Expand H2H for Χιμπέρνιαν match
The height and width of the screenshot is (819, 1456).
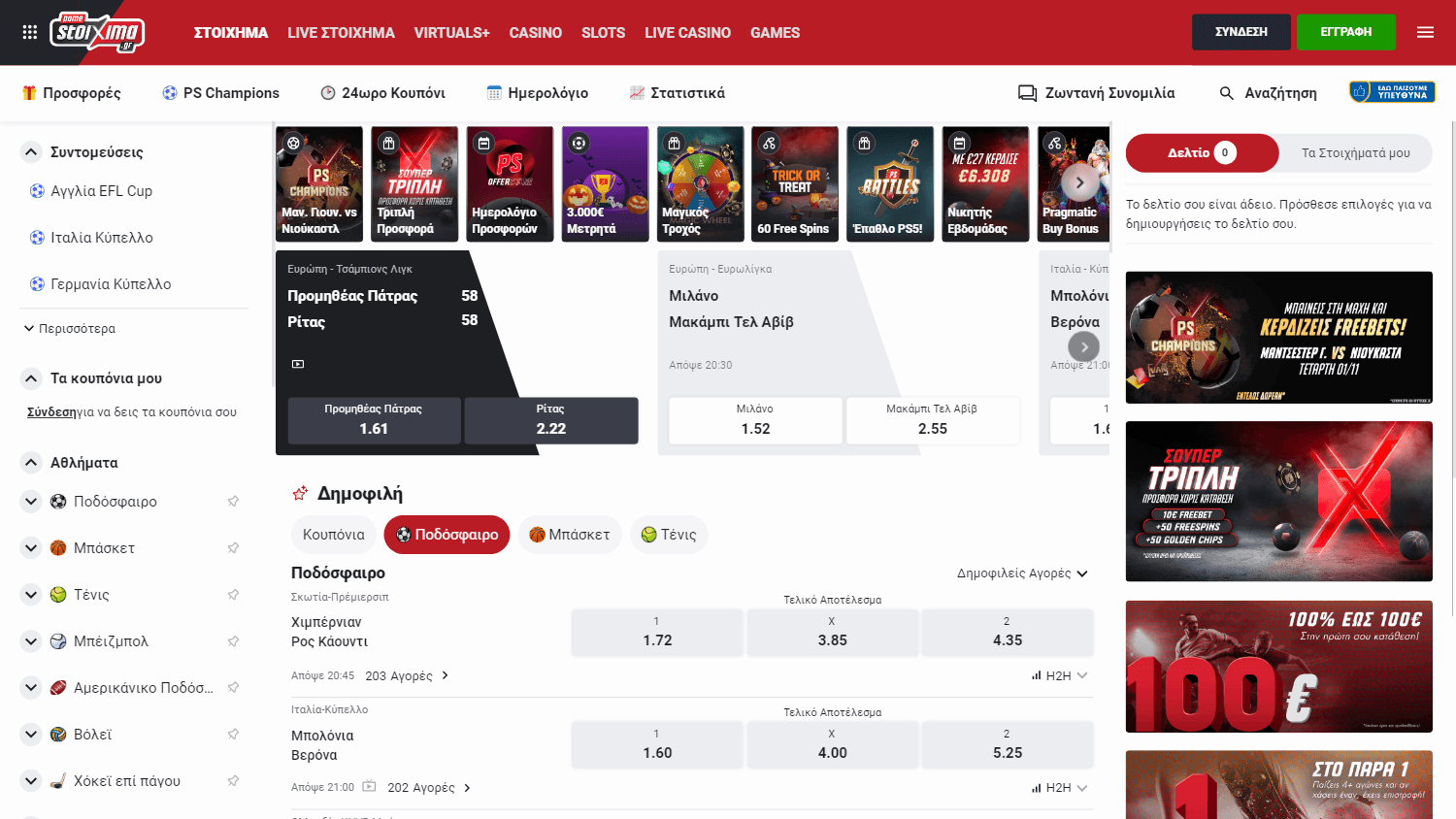(x=1060, y=675)
